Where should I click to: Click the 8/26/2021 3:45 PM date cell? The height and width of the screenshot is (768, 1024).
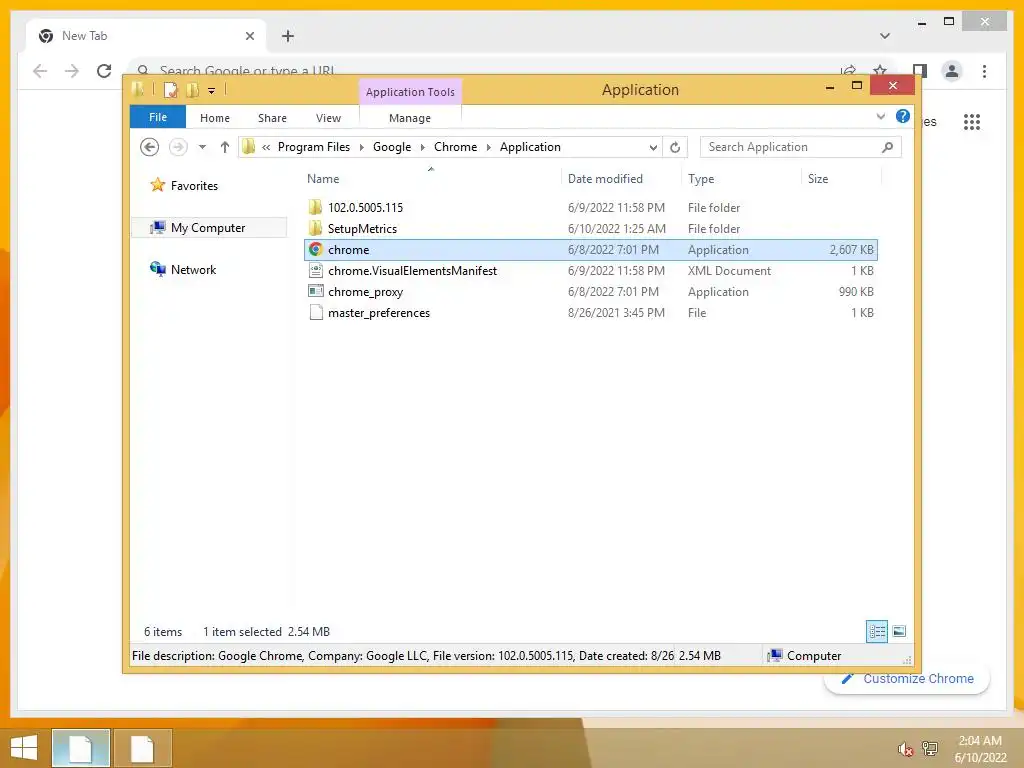tap(616, 313)
